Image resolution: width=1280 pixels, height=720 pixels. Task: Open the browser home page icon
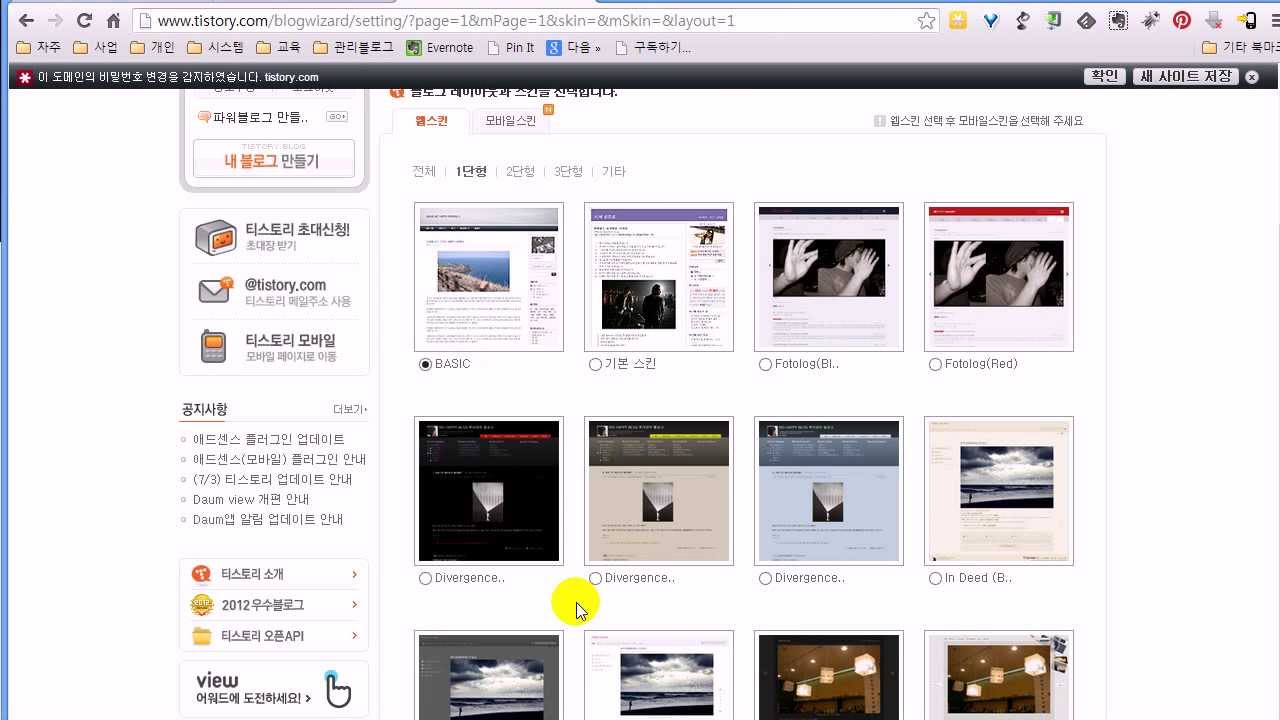[x=113, y=21]
